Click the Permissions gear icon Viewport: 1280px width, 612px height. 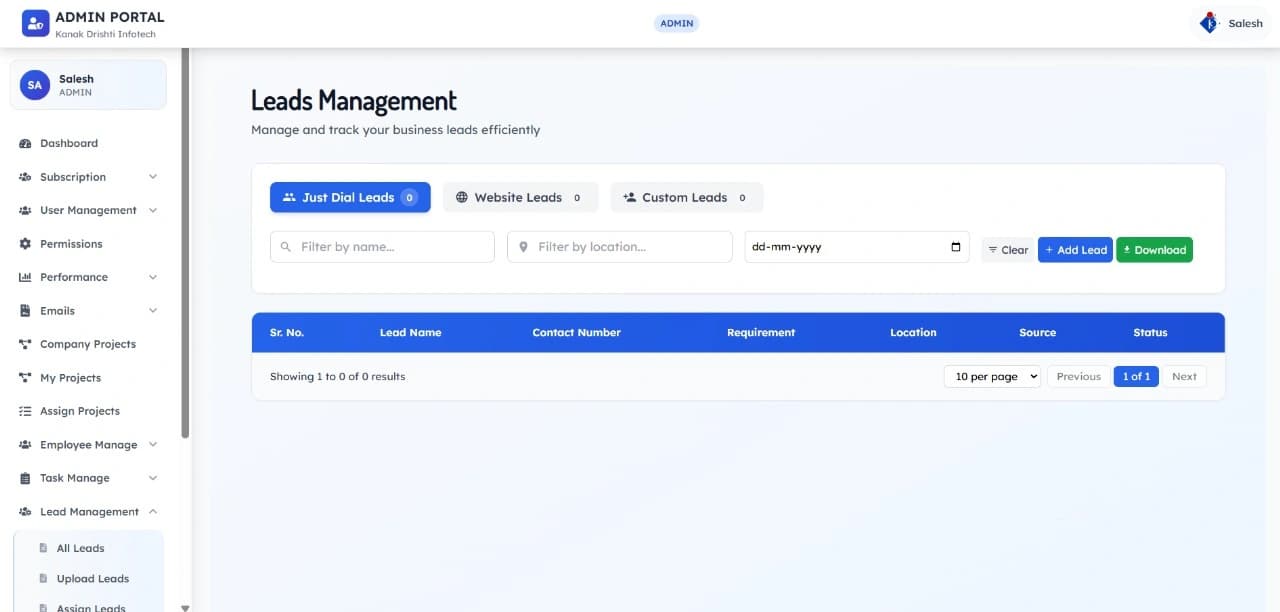click(25, 244)
